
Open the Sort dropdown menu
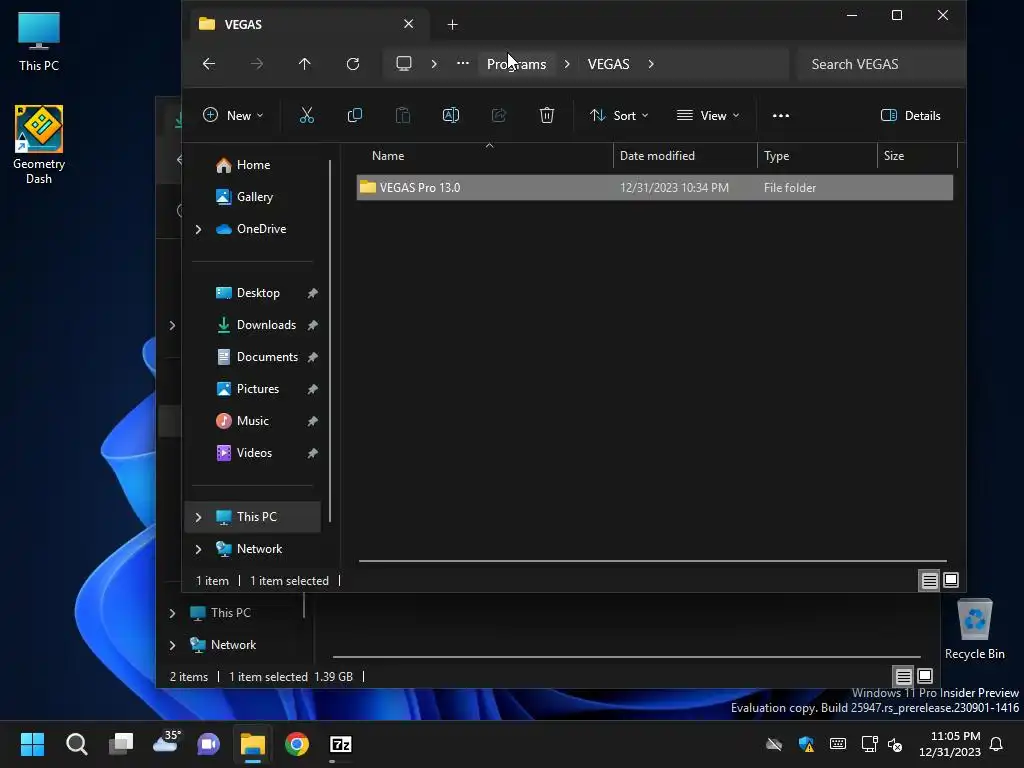[618, 116]
